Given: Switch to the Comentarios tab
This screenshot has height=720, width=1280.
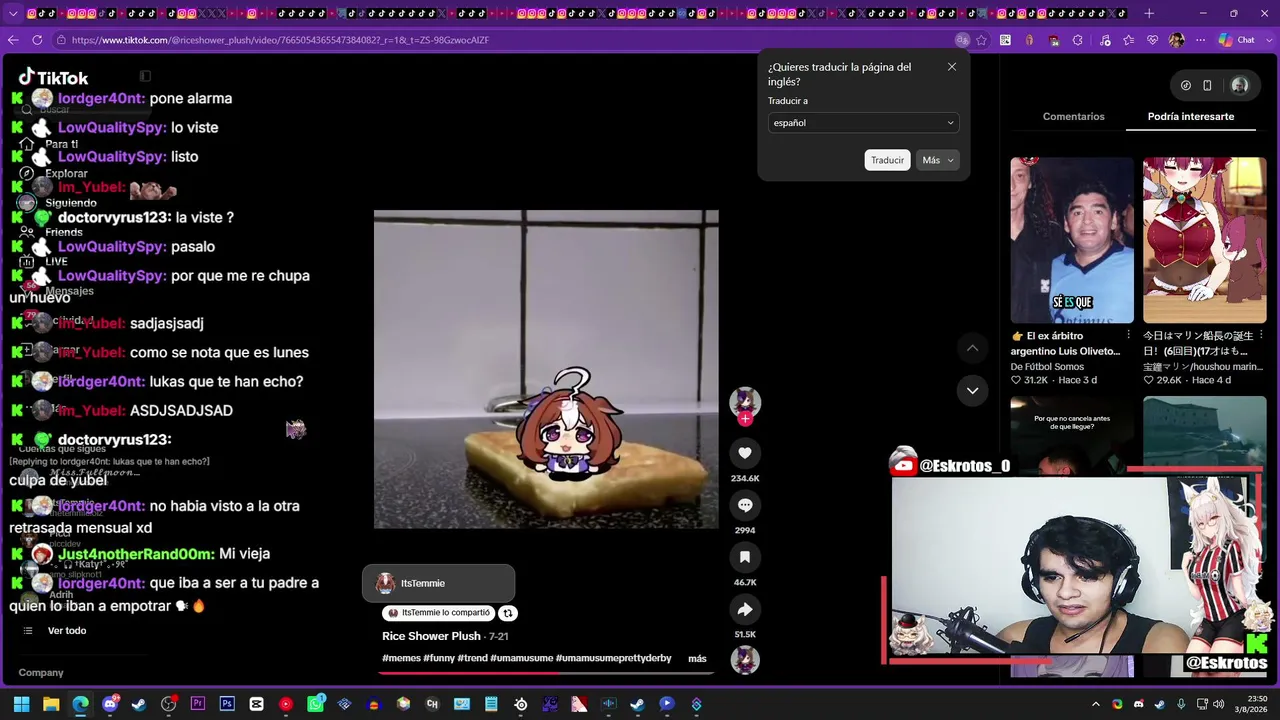Looking at the screenshot, I should (x=1074, y=117).
